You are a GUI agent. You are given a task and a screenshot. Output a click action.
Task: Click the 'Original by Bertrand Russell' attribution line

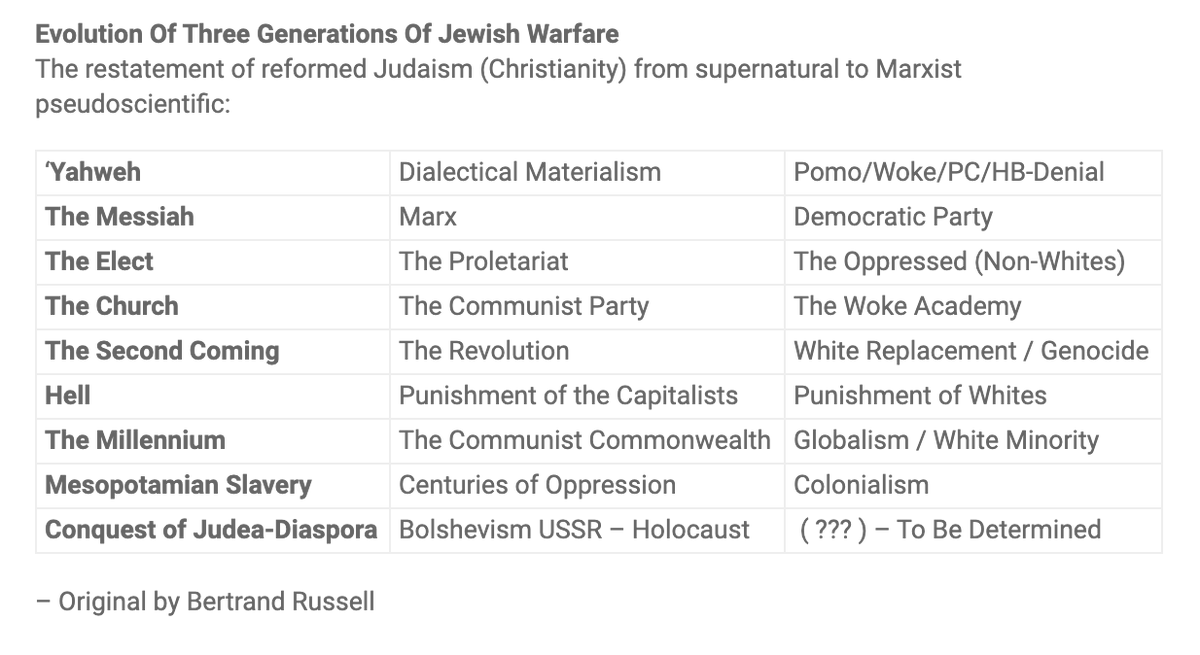[x=205, y=602]
